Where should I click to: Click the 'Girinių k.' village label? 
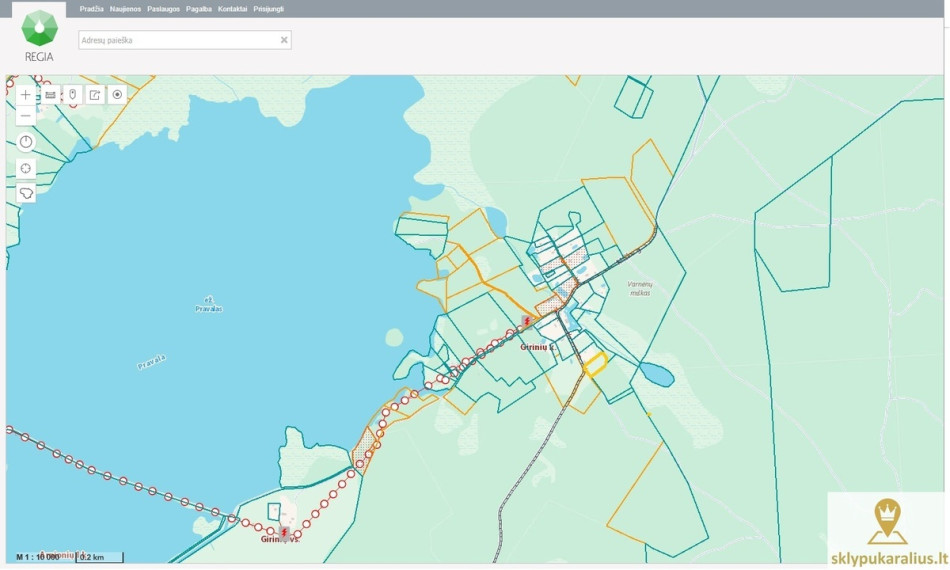point(537,347)
